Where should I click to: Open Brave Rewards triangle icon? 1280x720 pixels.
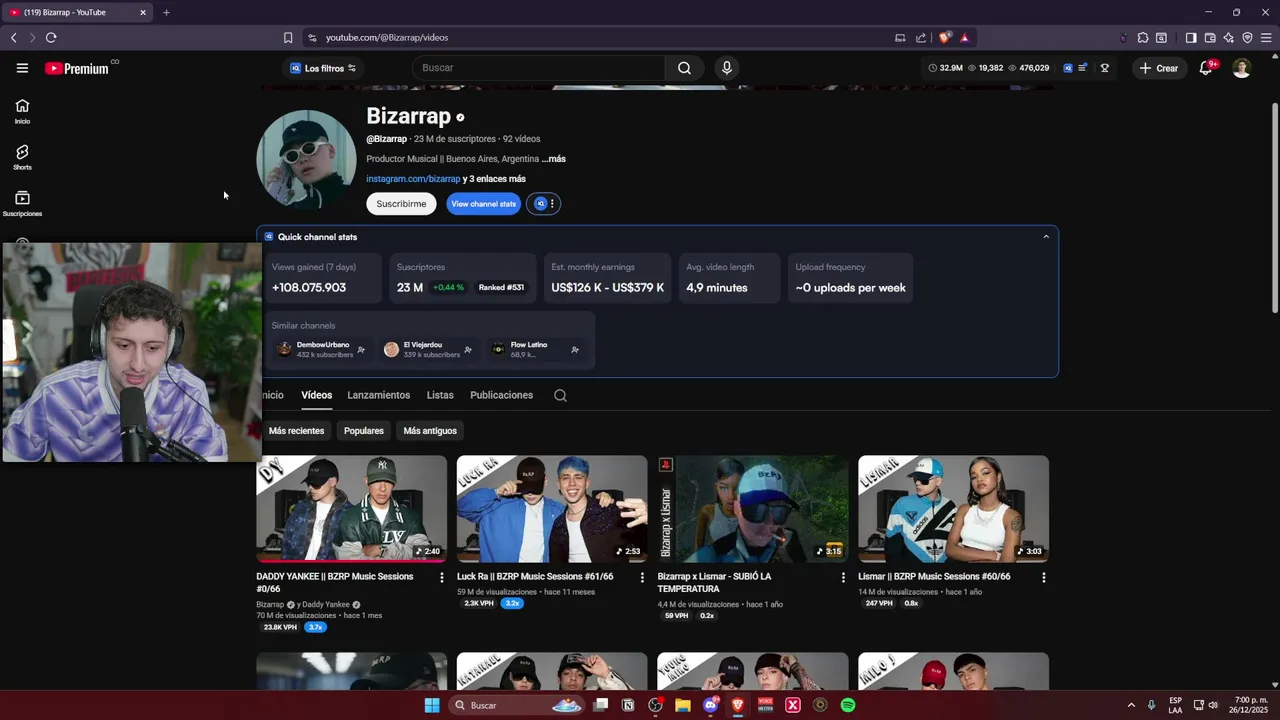pyautogui.click(x=964, y=37)
